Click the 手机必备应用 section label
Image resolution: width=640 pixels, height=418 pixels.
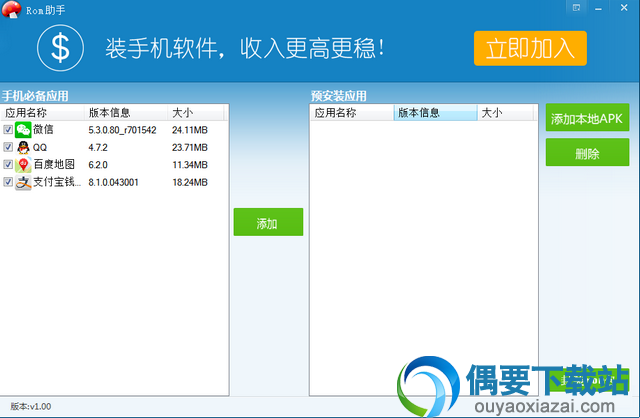[35, 96]
